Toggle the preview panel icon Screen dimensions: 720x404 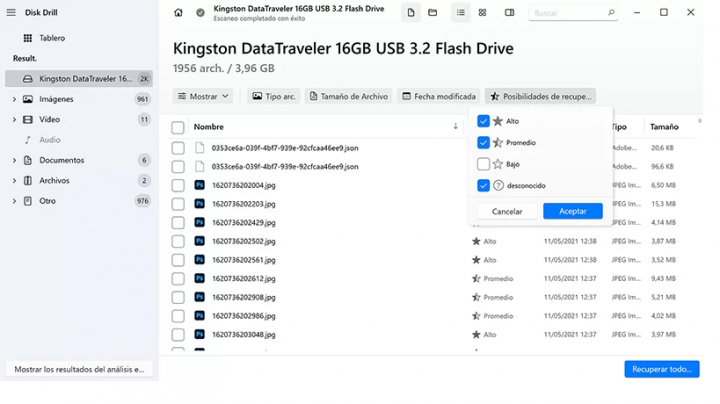click(509, 13)
